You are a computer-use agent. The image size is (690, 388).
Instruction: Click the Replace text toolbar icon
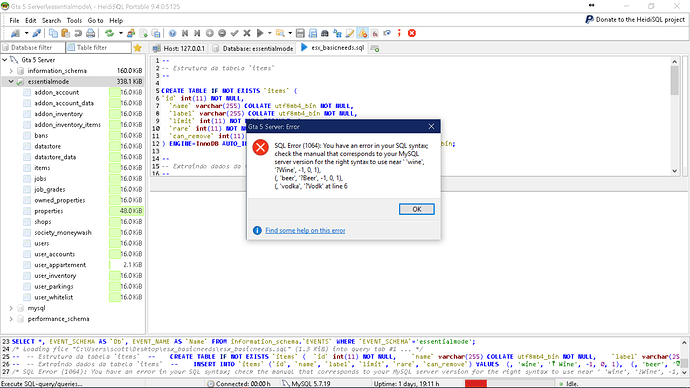tap(338, 33)
